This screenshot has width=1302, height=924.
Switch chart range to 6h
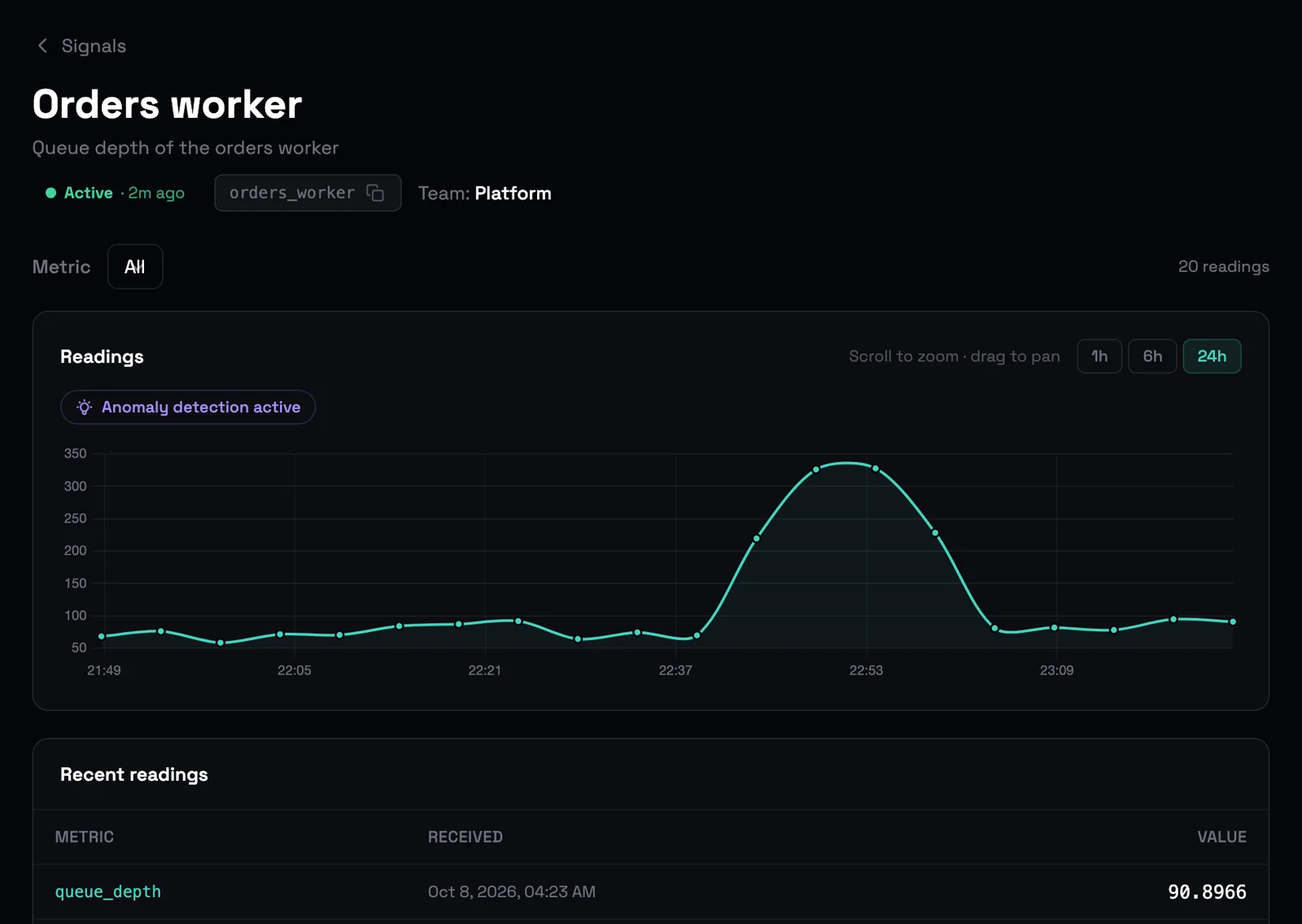tap(1152, 356)
